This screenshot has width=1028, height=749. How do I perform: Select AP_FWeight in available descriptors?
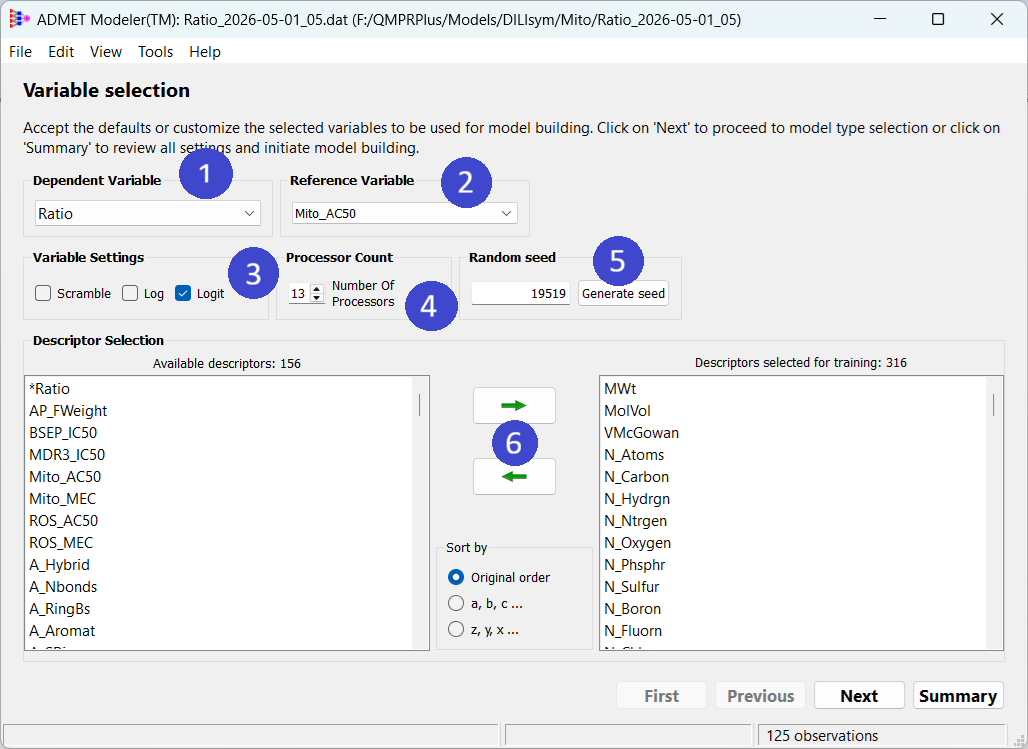click(x=68, y=411)
